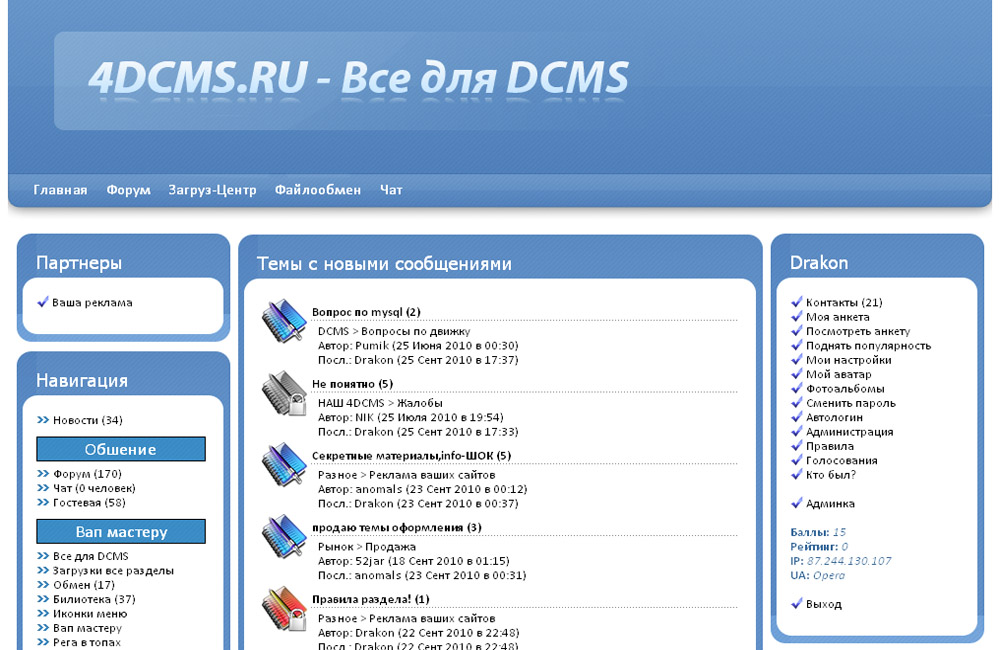
Task: Open Файлообмен in the top menu
Action: (318, 190)
